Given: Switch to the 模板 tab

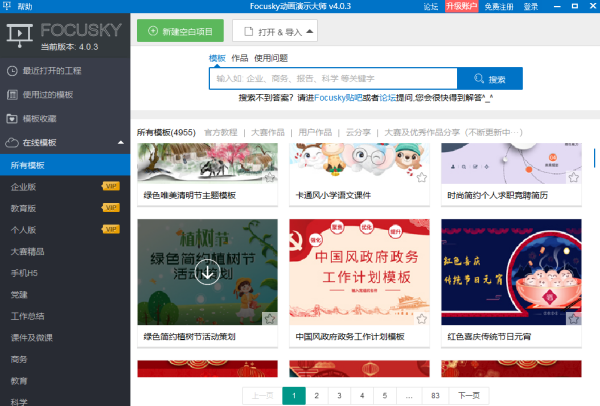Looking at the screenshot, I should click(x=217, y=58).
